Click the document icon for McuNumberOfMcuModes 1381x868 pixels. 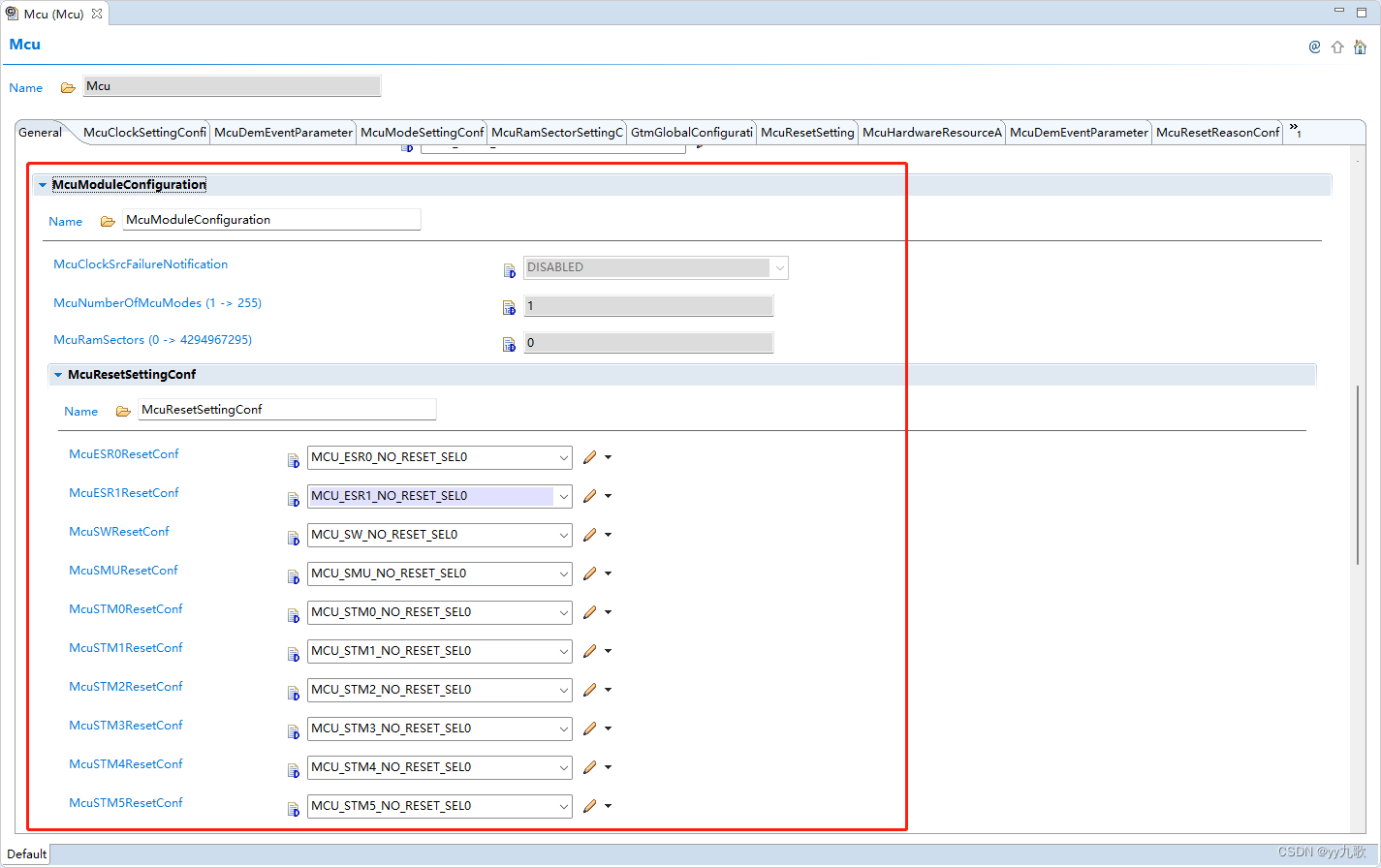click(x=509, y=308)
